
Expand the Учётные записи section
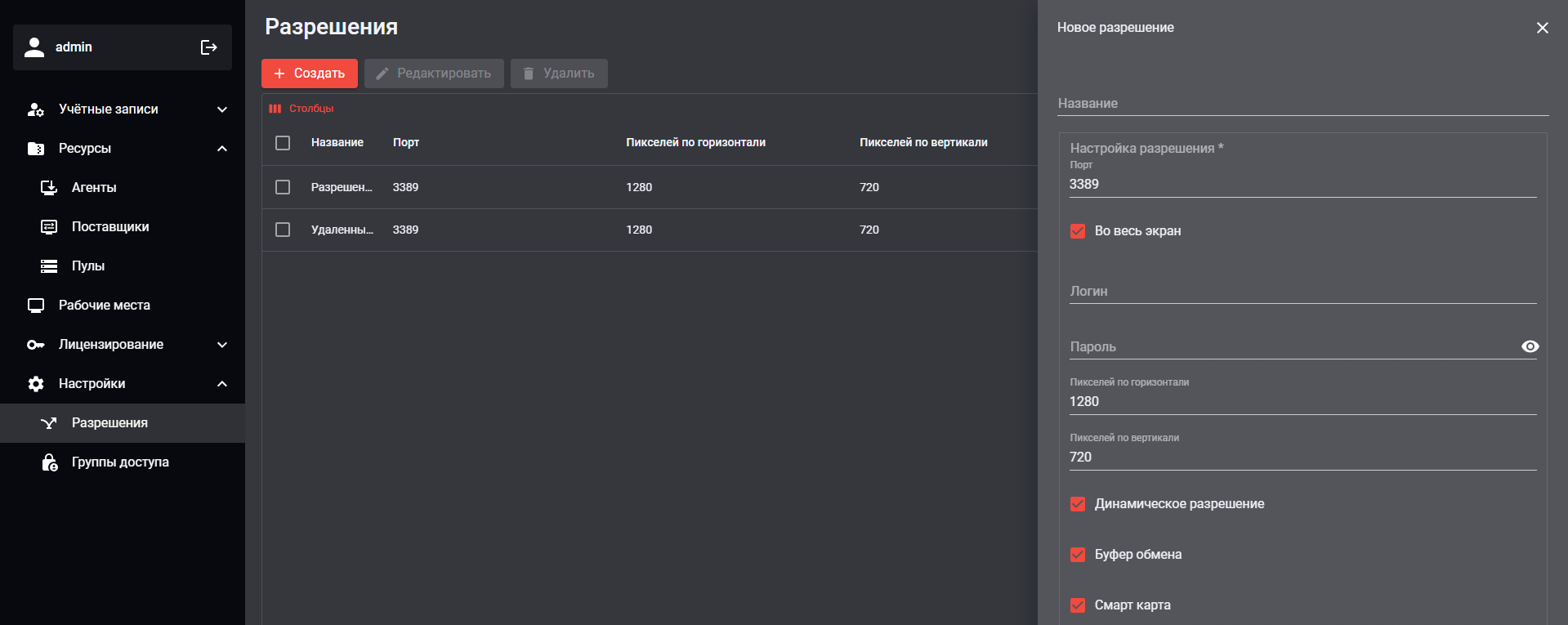point(221,109)
